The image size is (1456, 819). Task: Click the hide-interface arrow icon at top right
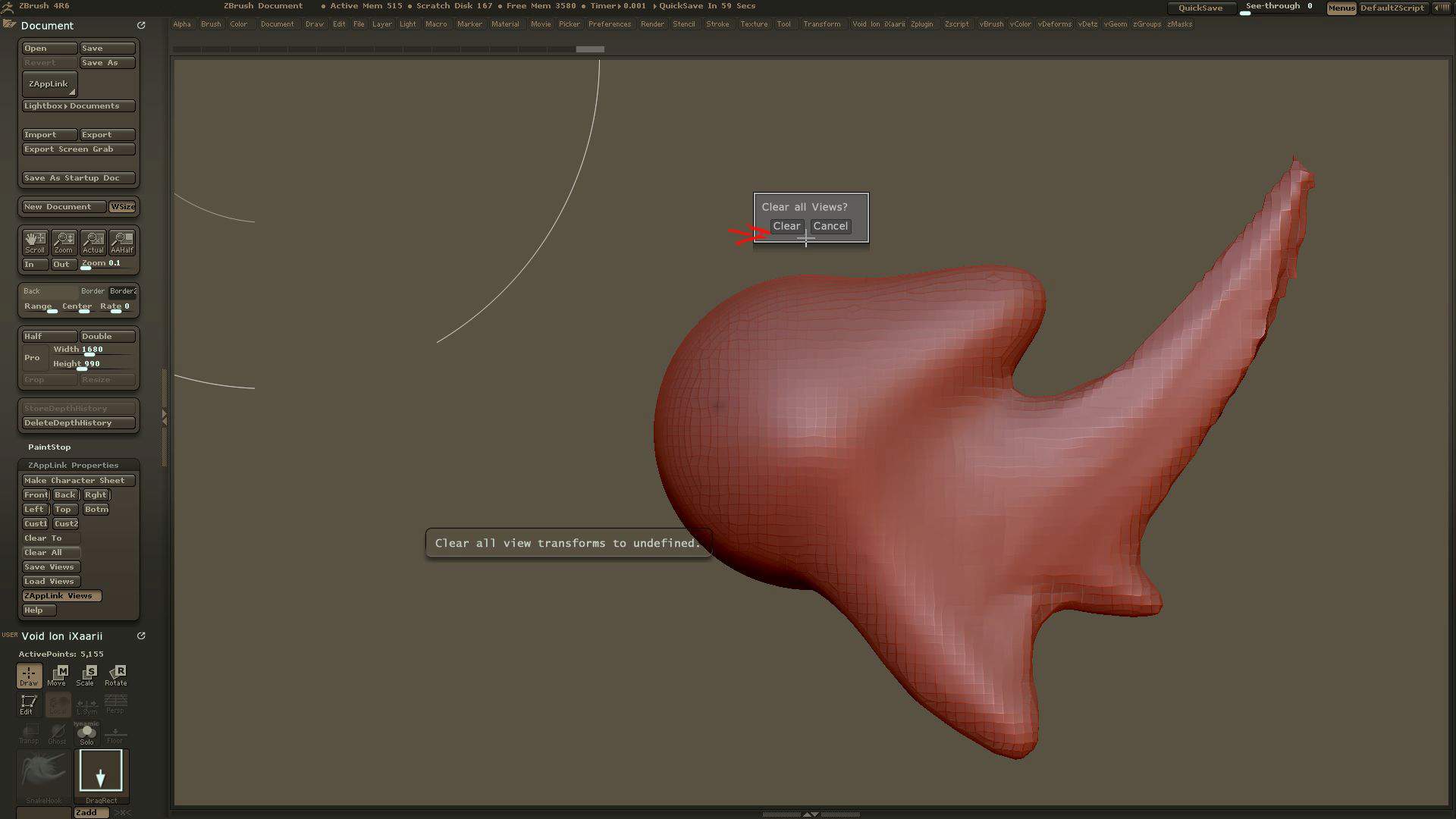pos(1441,8)
